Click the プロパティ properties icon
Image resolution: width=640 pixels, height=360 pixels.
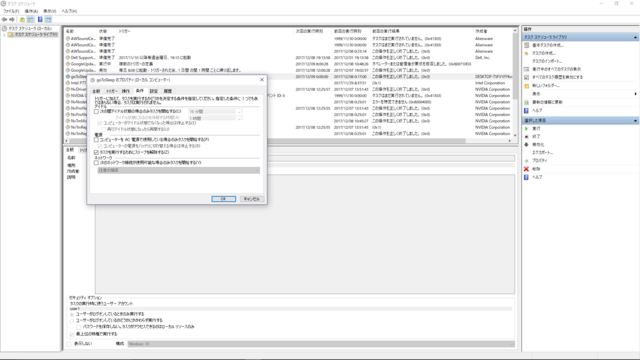coord(527,161)
